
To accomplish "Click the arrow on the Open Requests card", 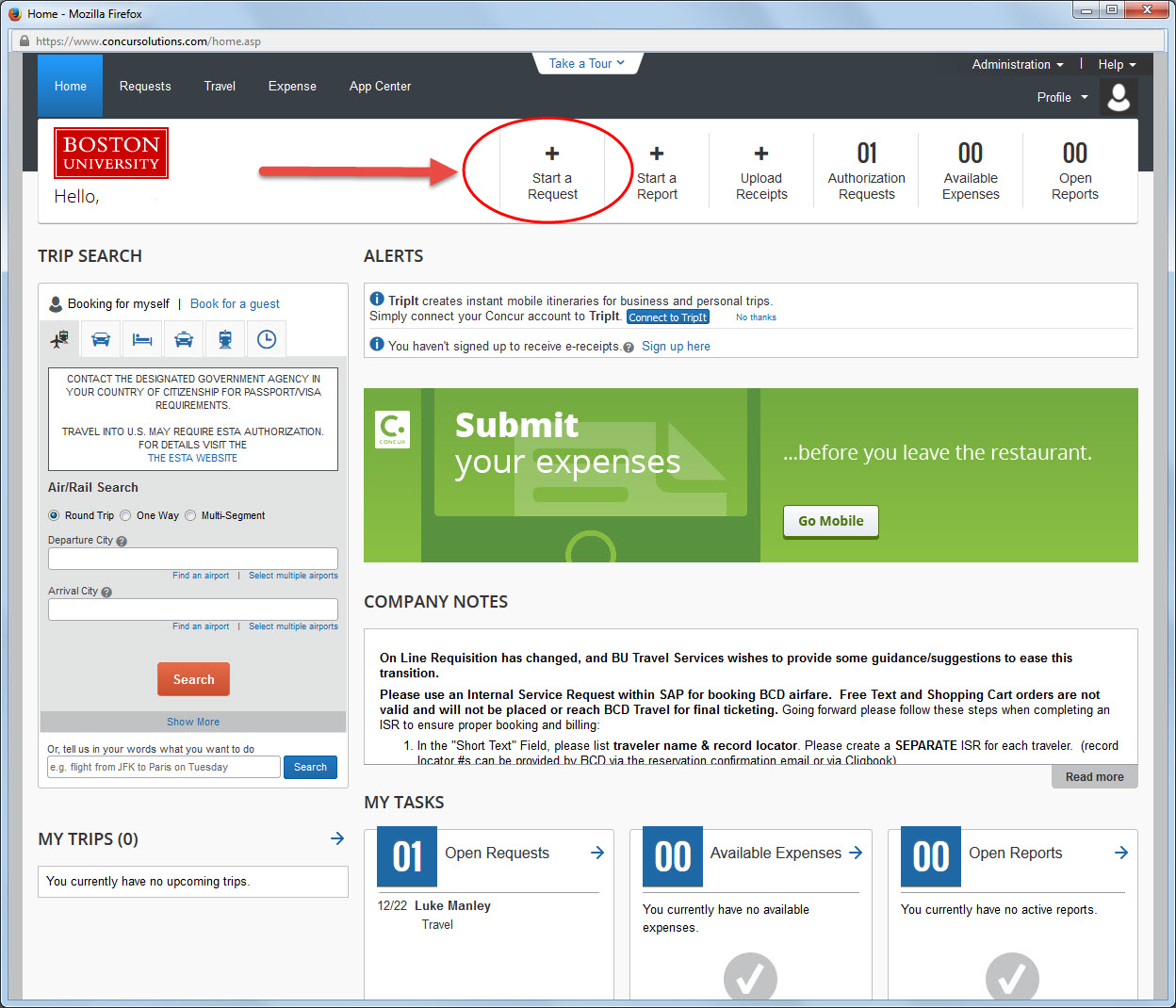I will (597, 853).
